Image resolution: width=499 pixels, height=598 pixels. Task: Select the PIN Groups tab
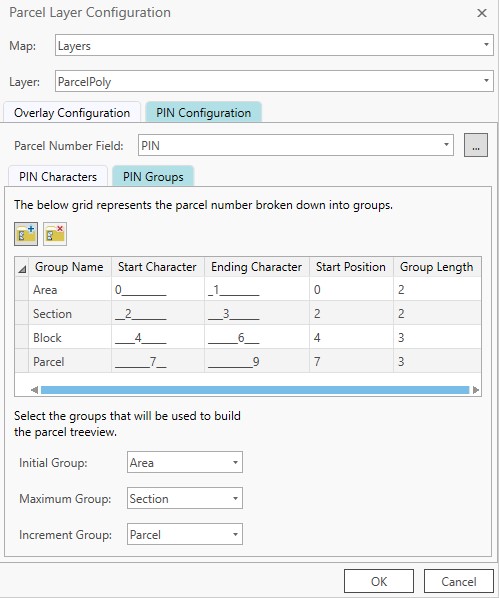click(x=153, y=177)
